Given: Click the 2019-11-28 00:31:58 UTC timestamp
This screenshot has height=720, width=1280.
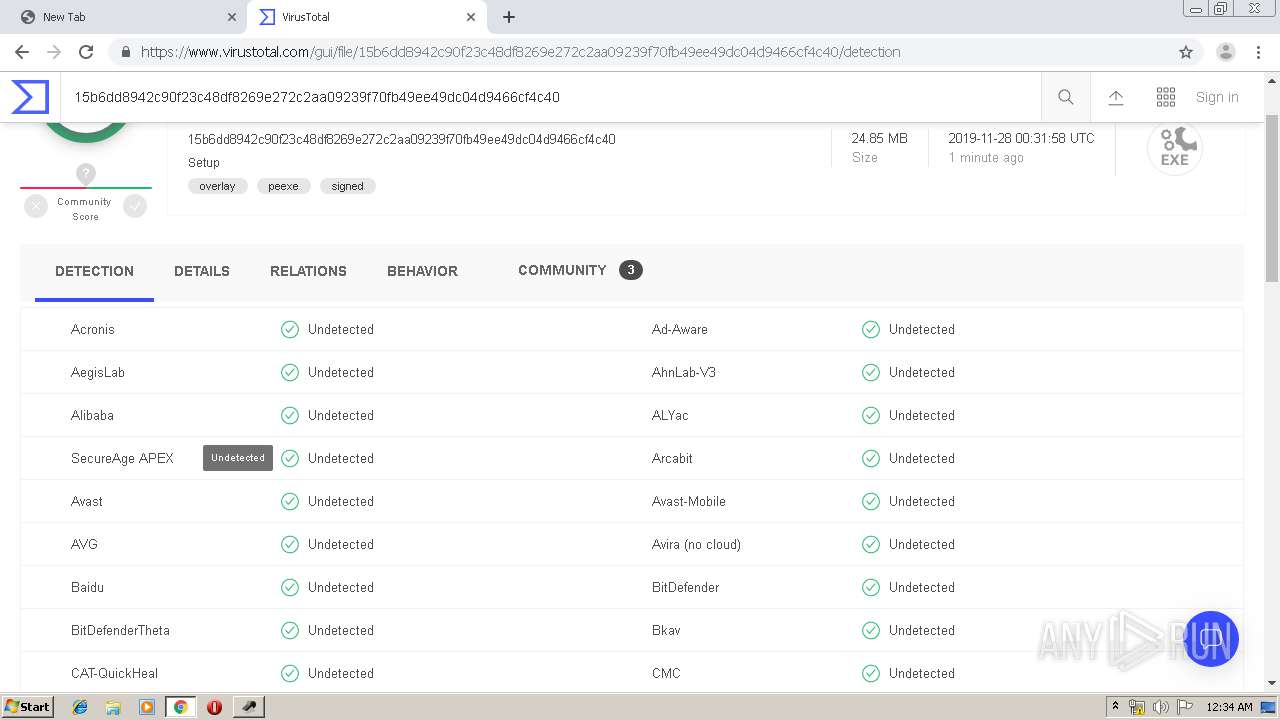Looking at the screenshot, I should click(x=1021, y=138).
